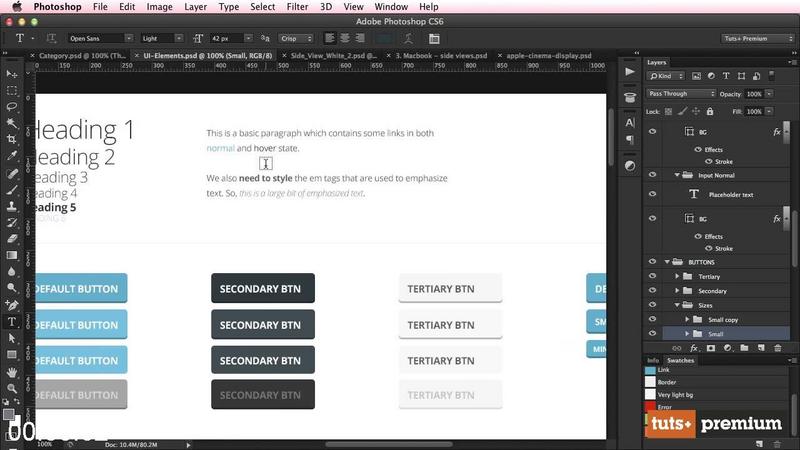Select the Crop tool

pos(12,139)
